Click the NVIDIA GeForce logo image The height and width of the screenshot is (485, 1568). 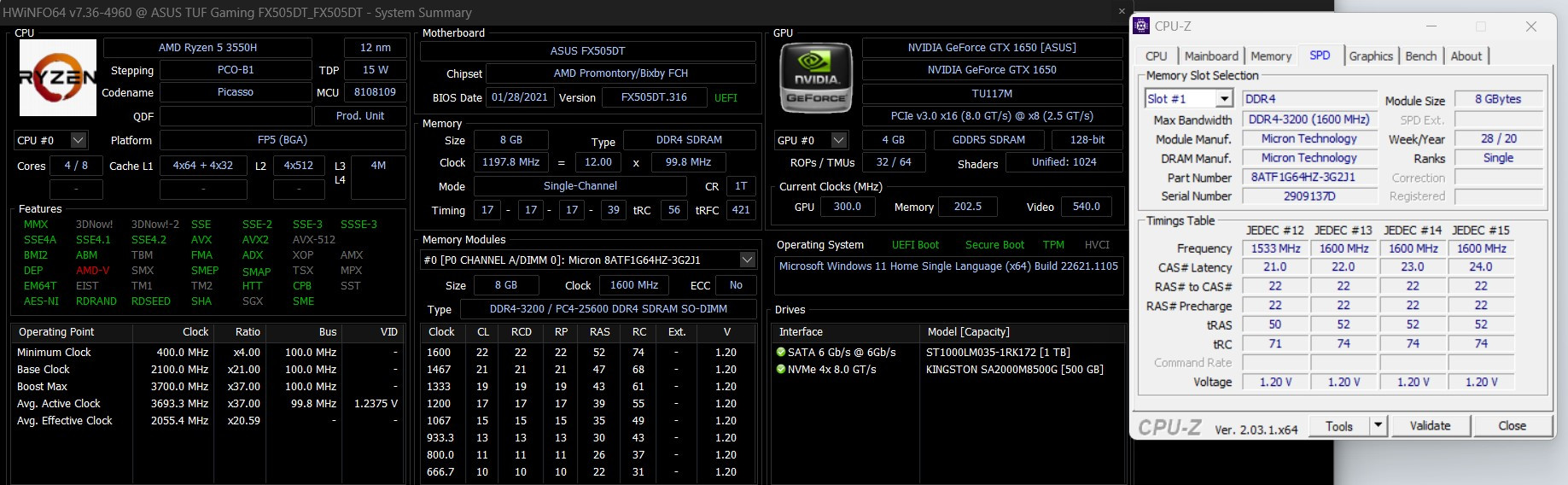[x=816, y=79]
